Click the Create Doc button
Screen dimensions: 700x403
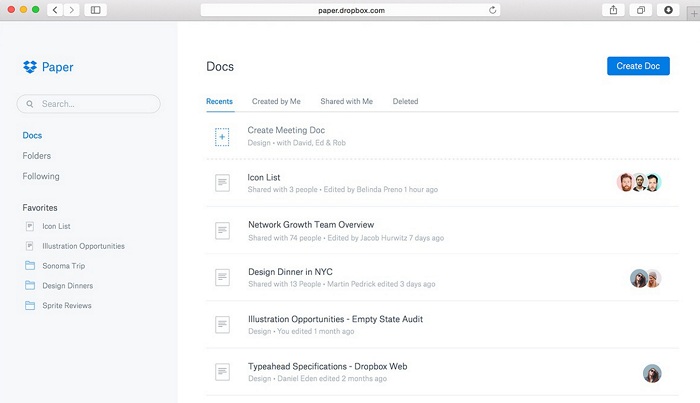[638, 66]
